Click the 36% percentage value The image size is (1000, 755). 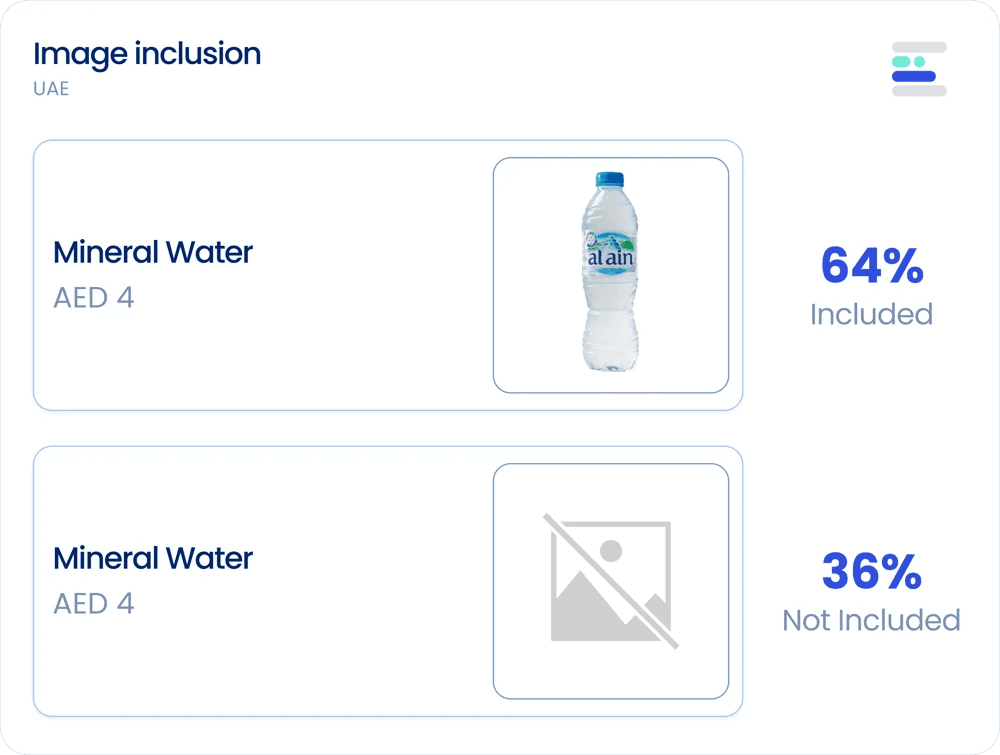pos(872,571)
